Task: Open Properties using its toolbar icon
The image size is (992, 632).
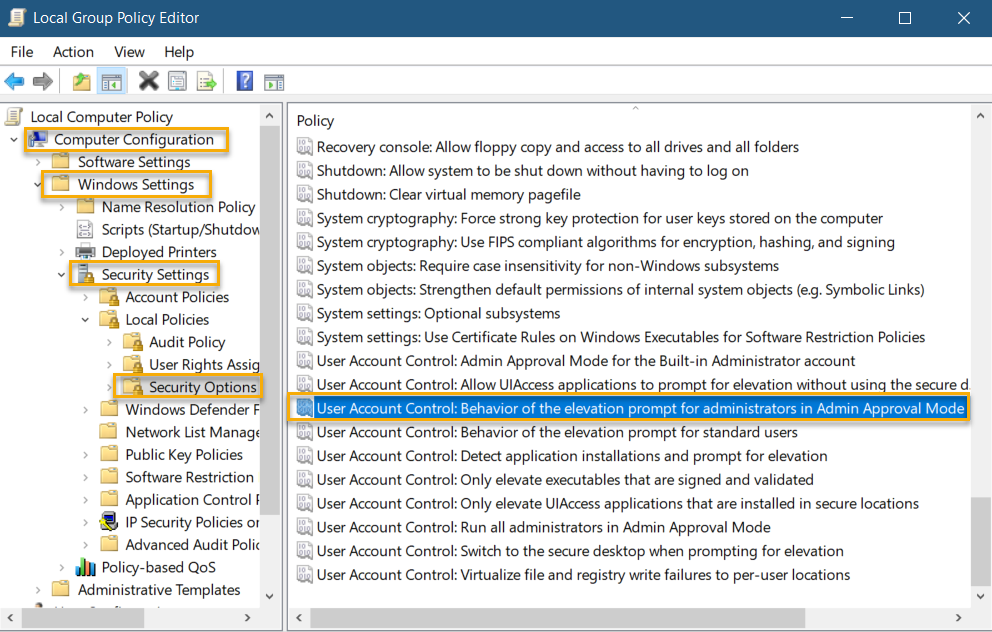Action: 176,81
